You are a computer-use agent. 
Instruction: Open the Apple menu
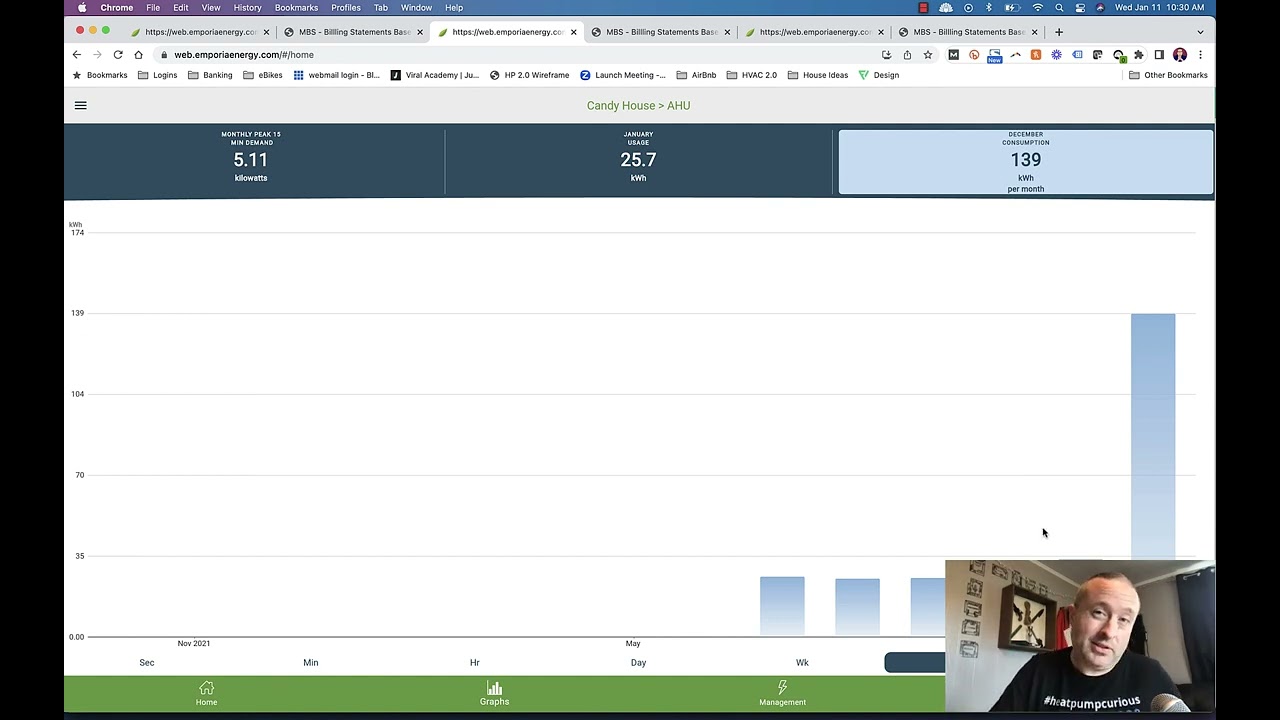point(82,8)
